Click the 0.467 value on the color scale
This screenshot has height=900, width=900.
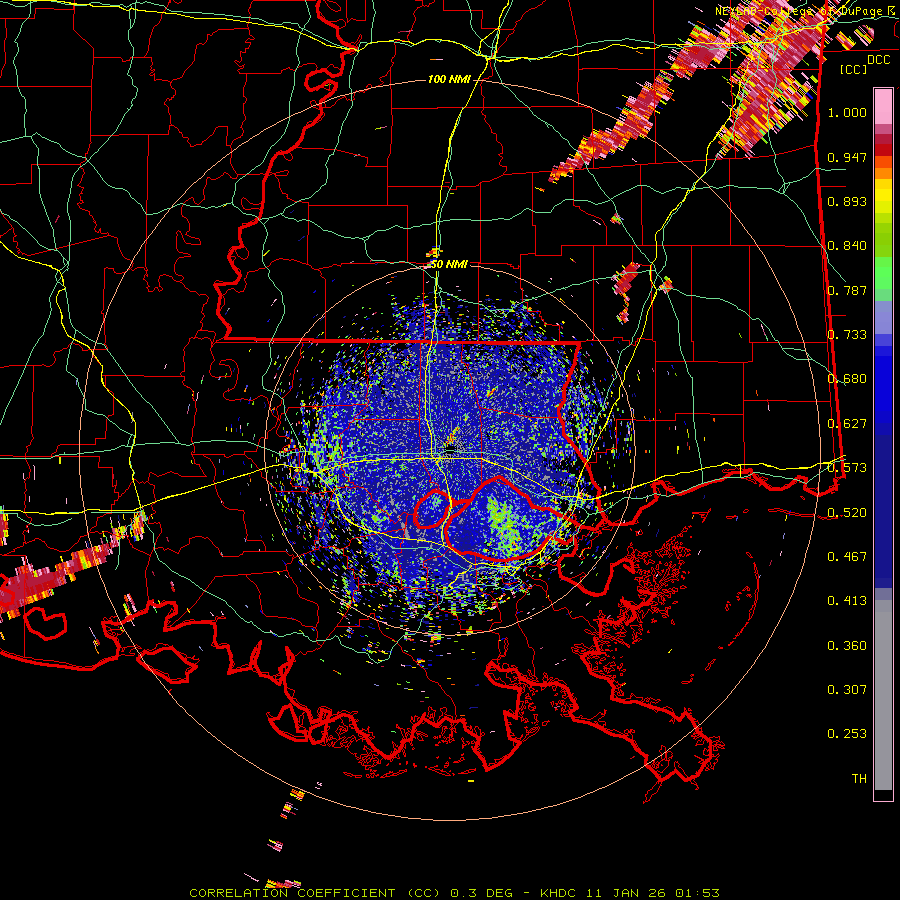[x=847, y=557]
